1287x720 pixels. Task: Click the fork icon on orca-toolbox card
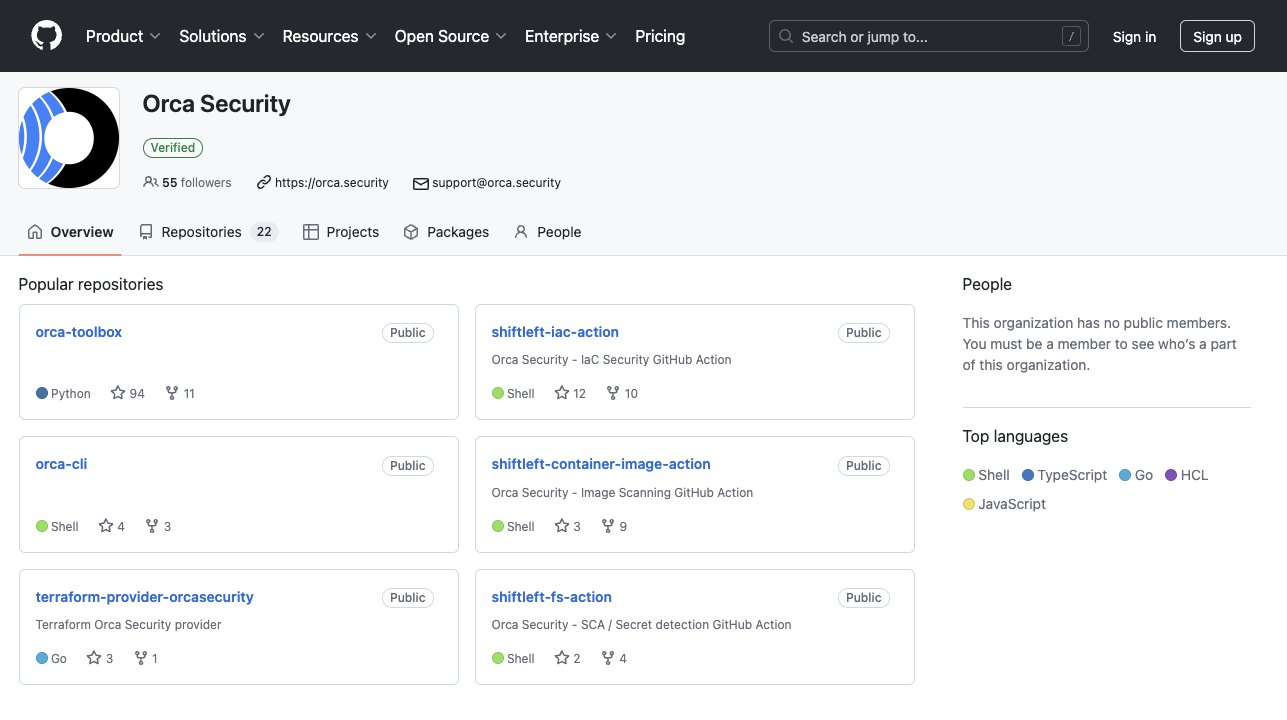(172, 393)
